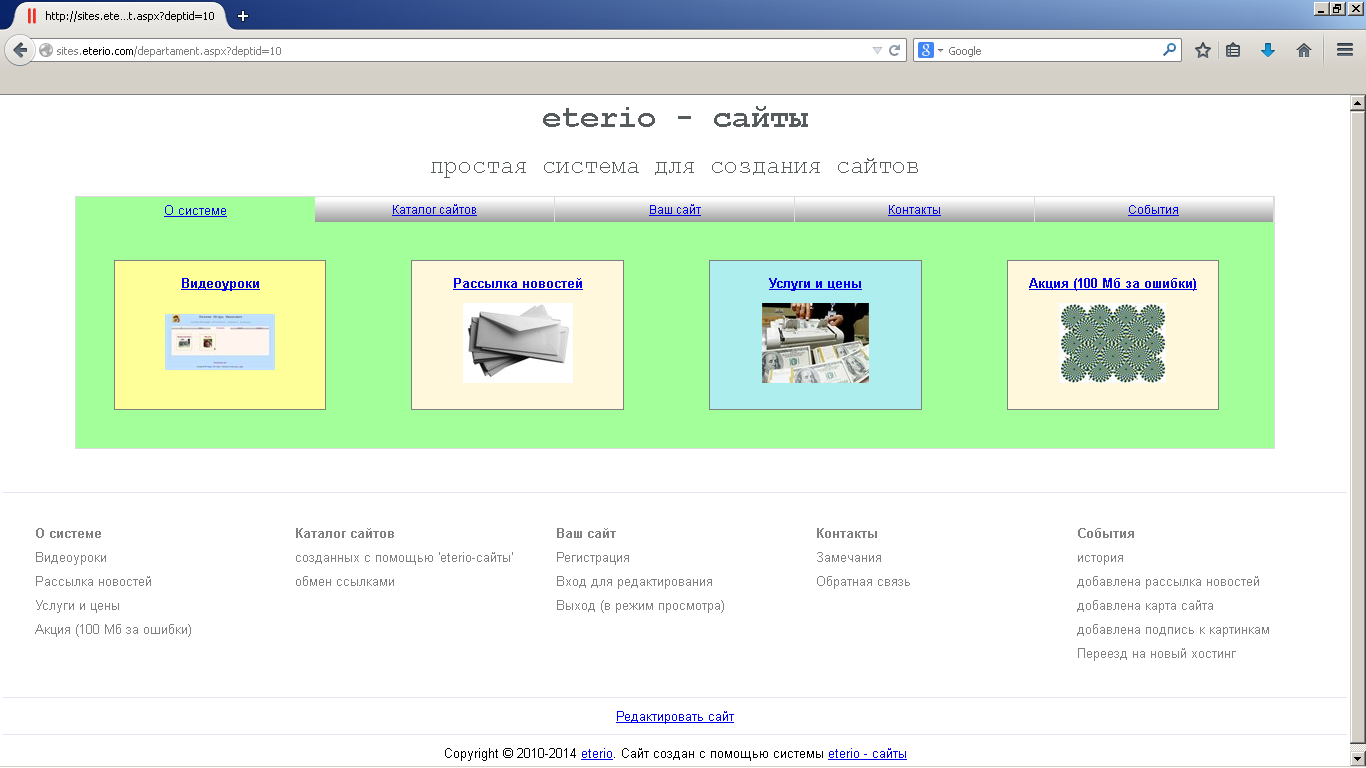Click footer link Видеоуроки

pyautogui.click(x=71, y=558)
